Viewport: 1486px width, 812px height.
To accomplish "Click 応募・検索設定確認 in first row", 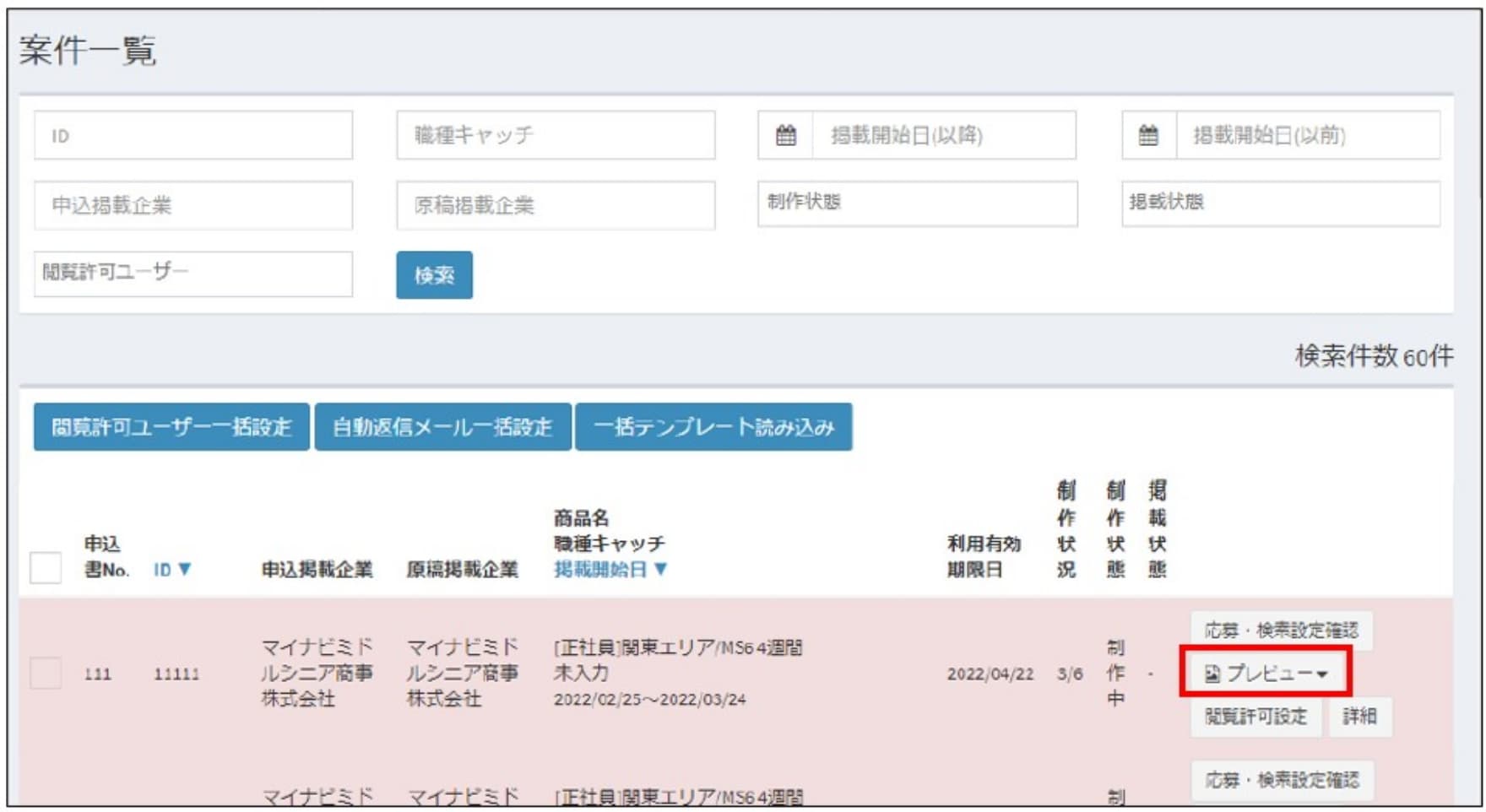I will coord(1281,631).
